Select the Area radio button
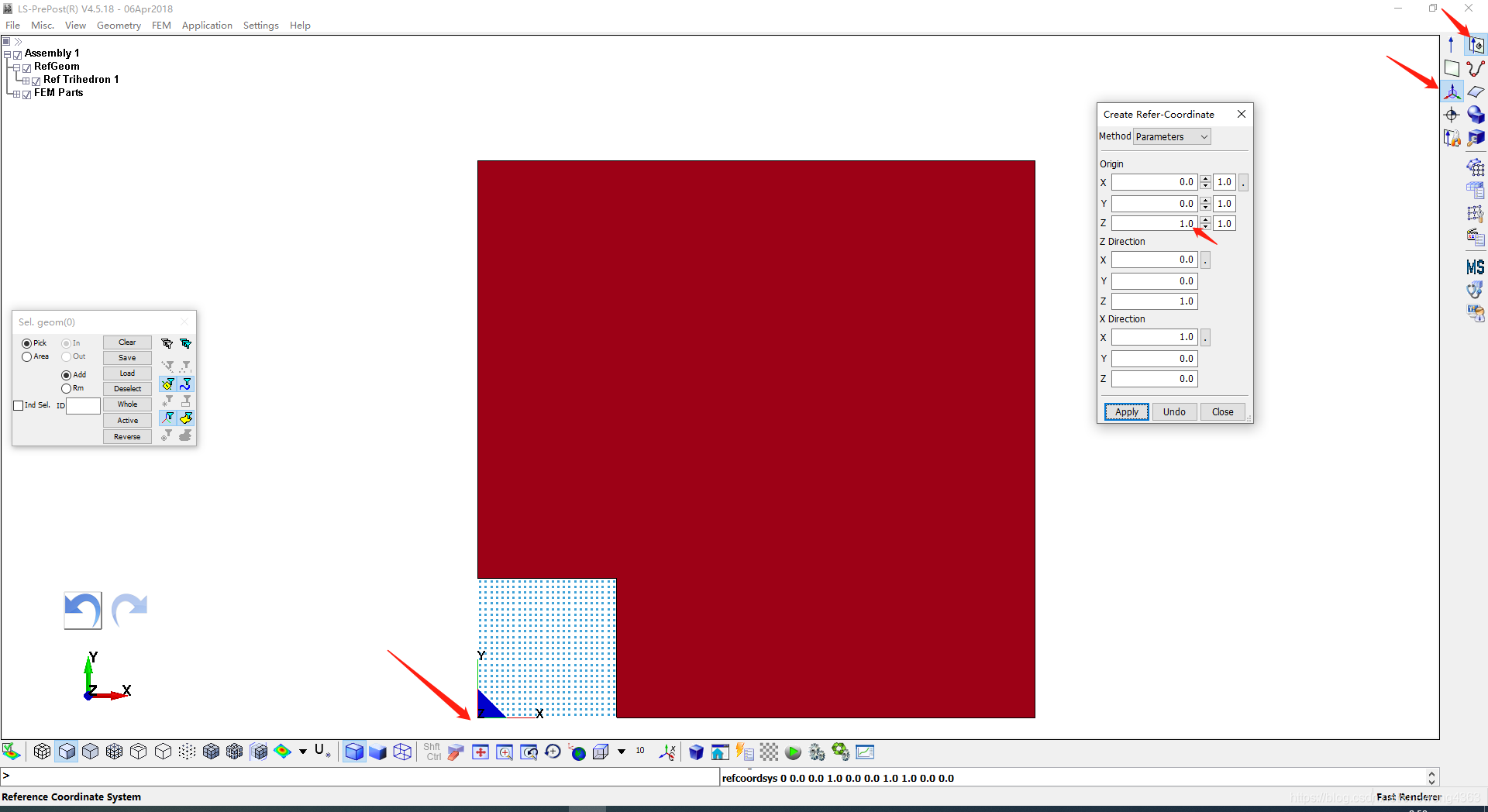Viewport: 1488px width, 812px height. coord(26,357)
